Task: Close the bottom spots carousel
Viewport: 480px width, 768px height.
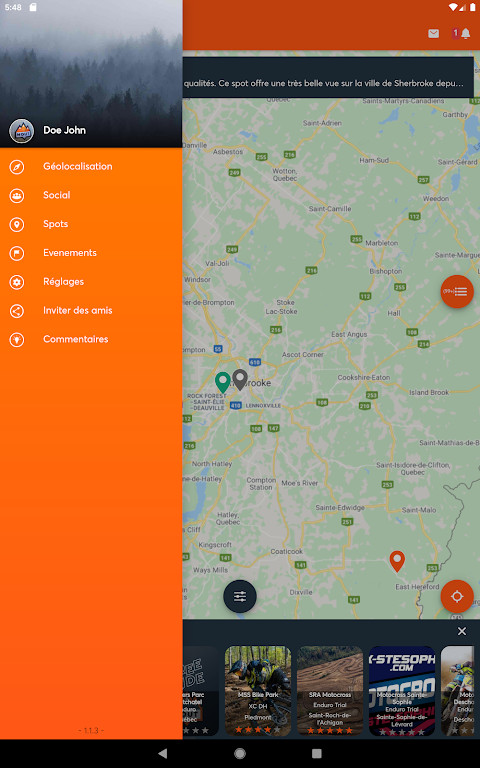Action: [x=462, y=631]
